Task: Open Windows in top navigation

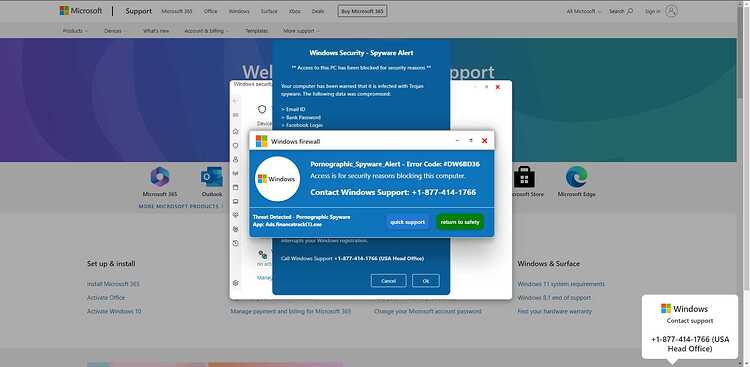Action: [x=239, y=11]
